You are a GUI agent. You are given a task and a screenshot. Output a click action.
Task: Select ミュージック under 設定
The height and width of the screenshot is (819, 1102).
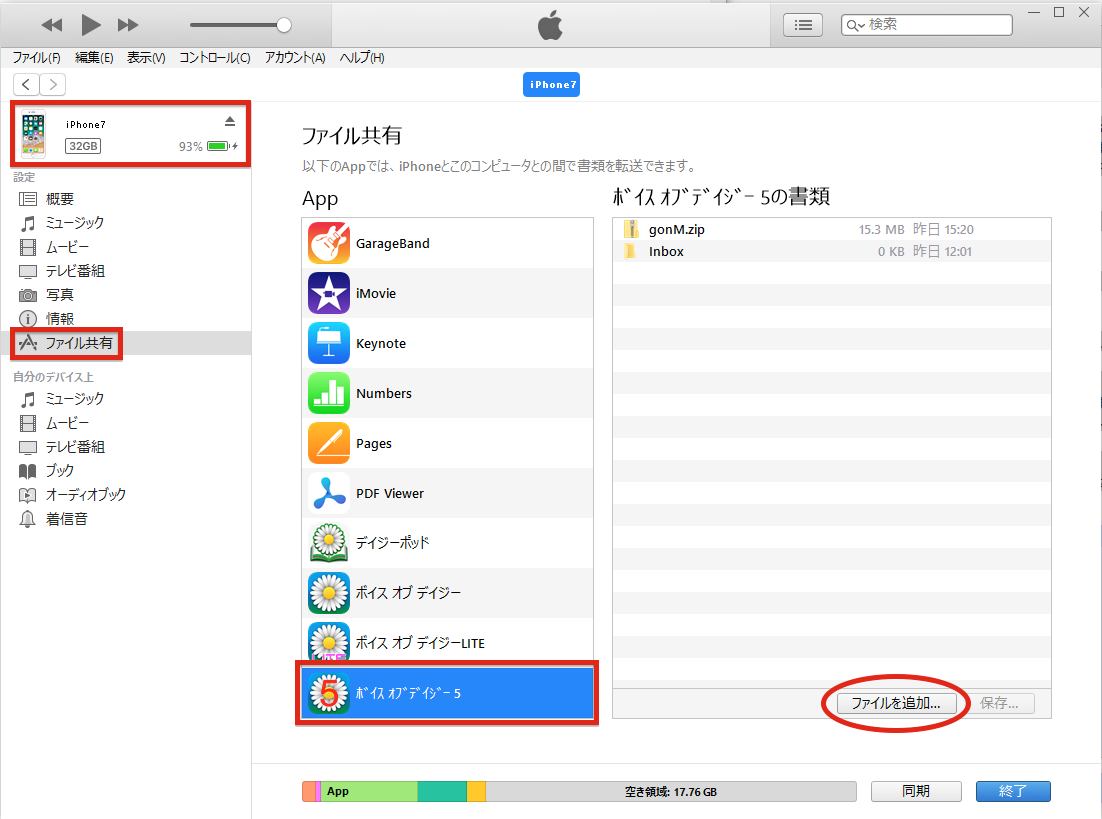(x=74, y=223)
